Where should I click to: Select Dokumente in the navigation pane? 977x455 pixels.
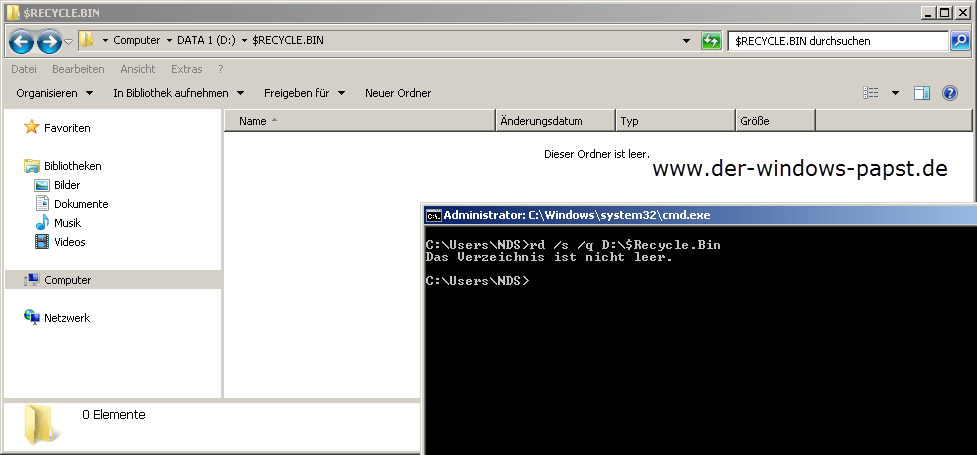80,204
